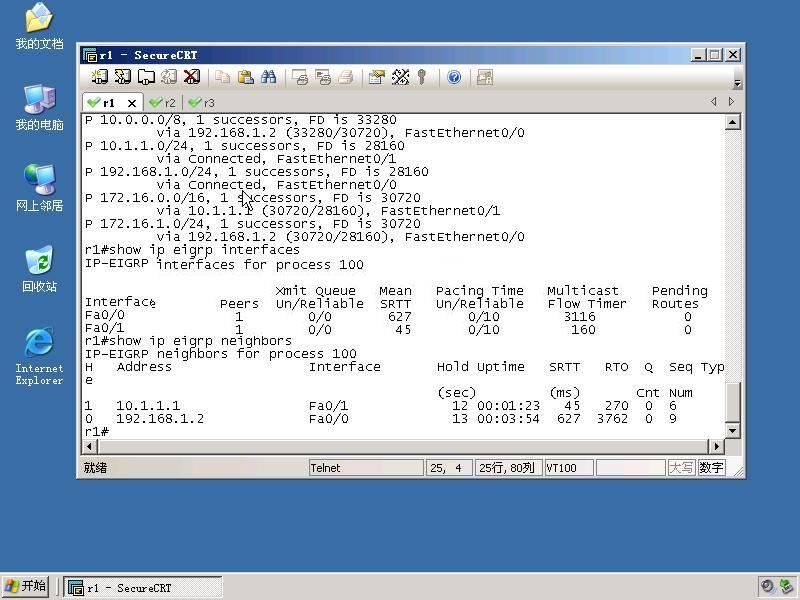Click the plain printer toolbar icon
The width and height of the screenshot is (800, 600).
[x=346, y=77]
